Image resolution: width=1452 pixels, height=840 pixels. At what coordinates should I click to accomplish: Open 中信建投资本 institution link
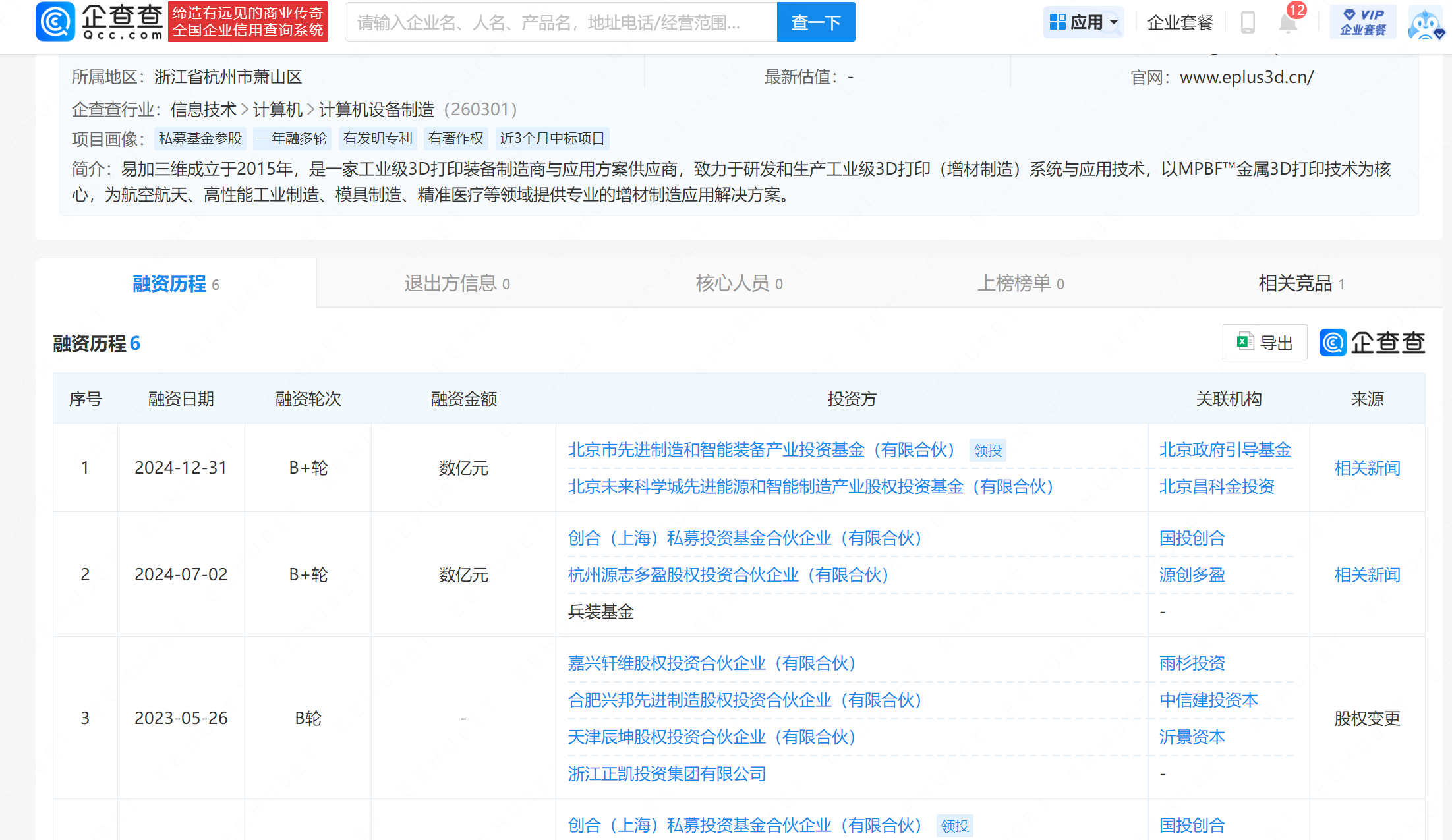[x=1208, y=700]
